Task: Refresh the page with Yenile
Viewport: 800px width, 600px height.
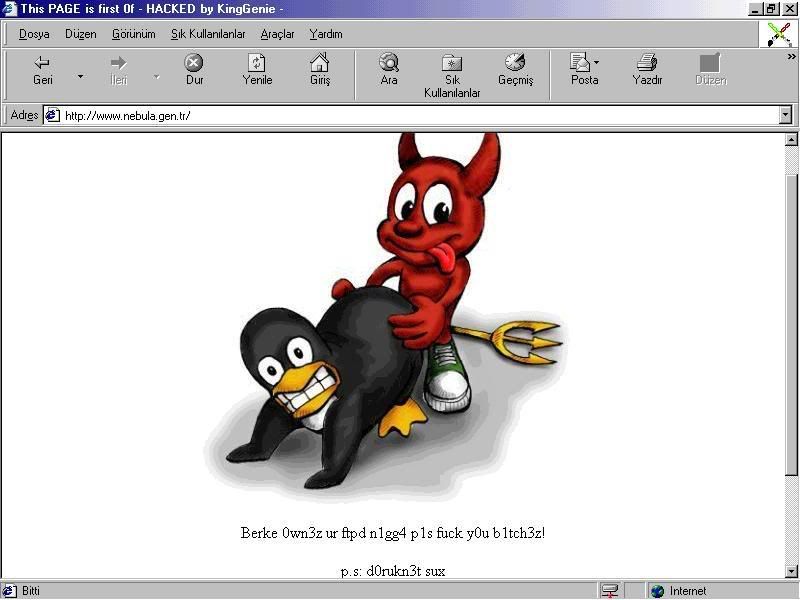Action: [257, 71]
